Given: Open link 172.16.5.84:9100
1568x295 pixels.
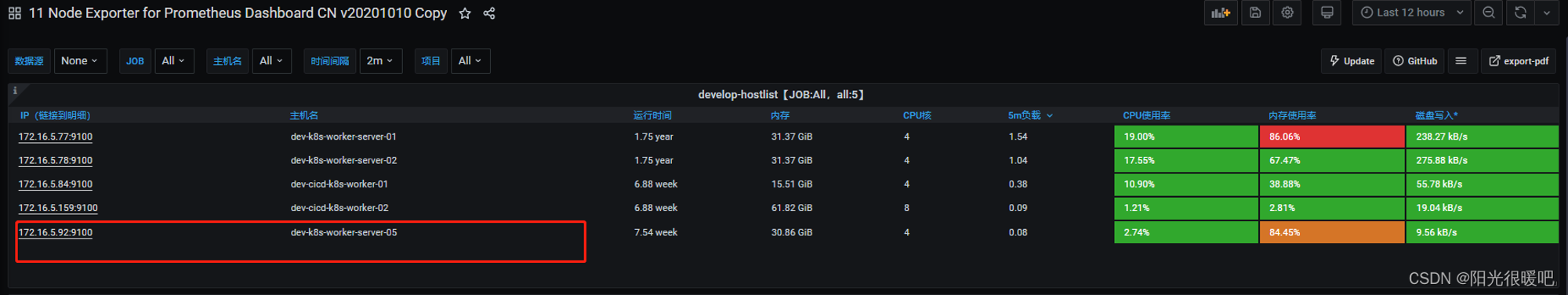Looking at the screenshot, I should (56, 184).
